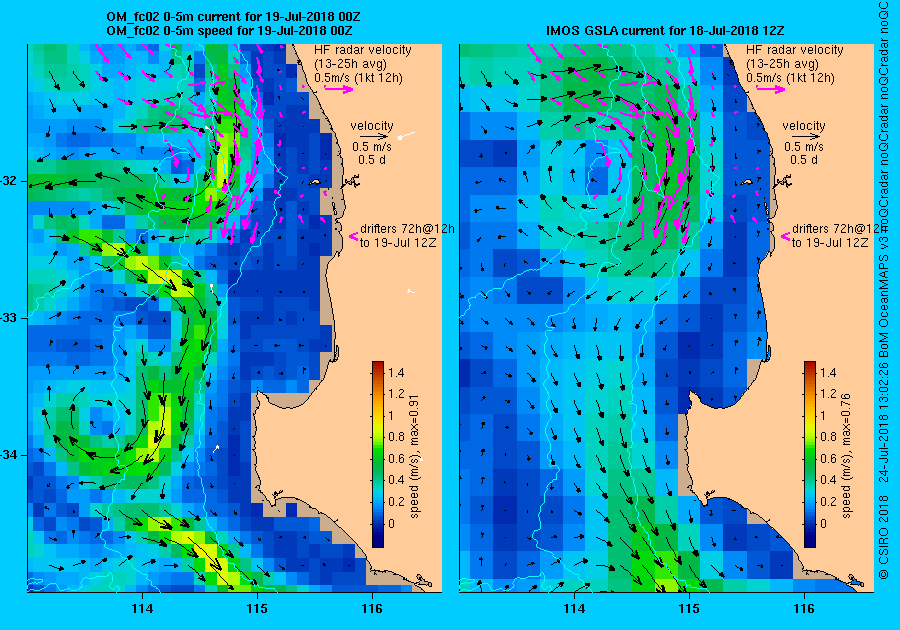The image size is (900, 630).
Task: Click '0.5 m/s' velocity scale text in right map
Action: pos(804,147)
